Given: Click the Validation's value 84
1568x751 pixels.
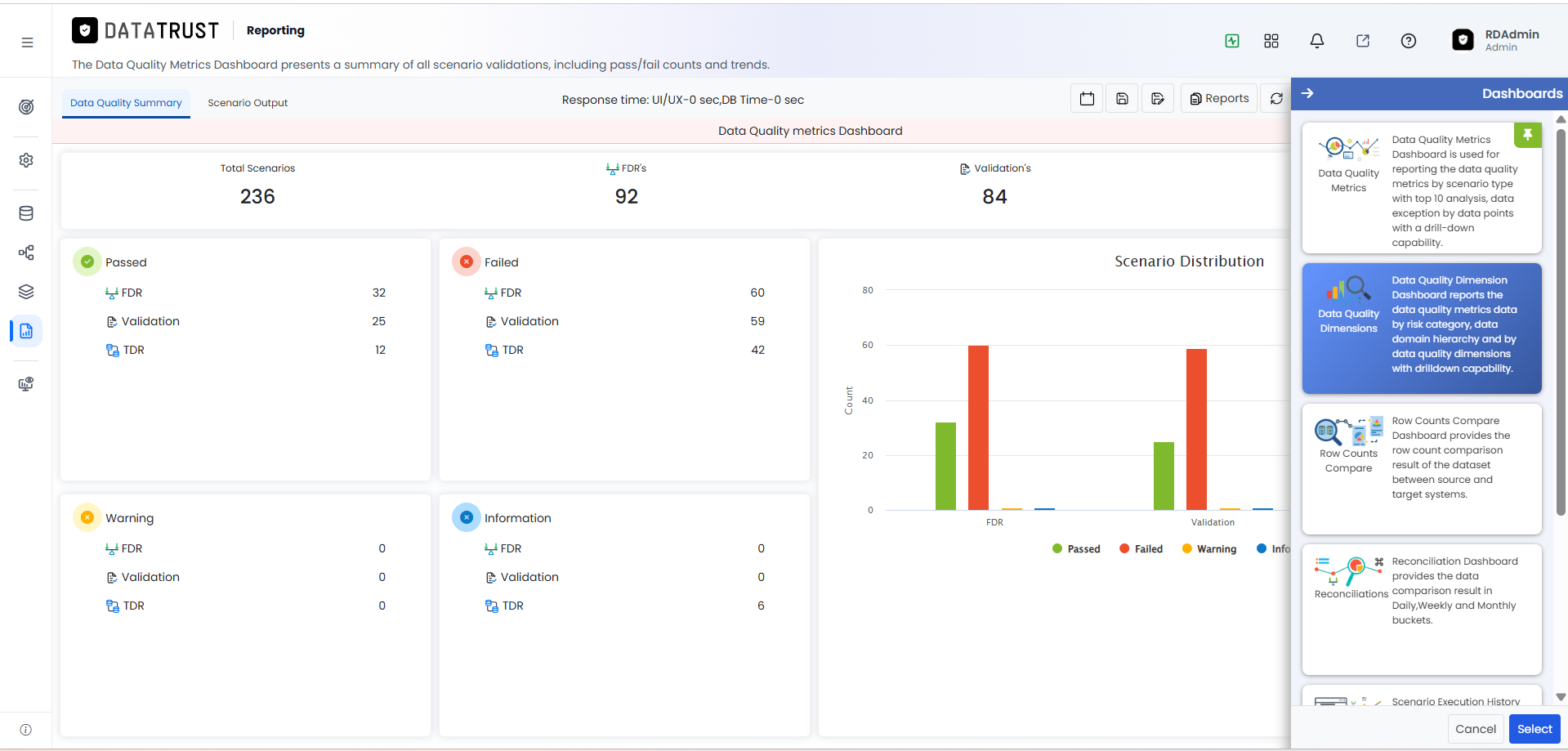Looking at the screenshot, I should click(994, 197).
